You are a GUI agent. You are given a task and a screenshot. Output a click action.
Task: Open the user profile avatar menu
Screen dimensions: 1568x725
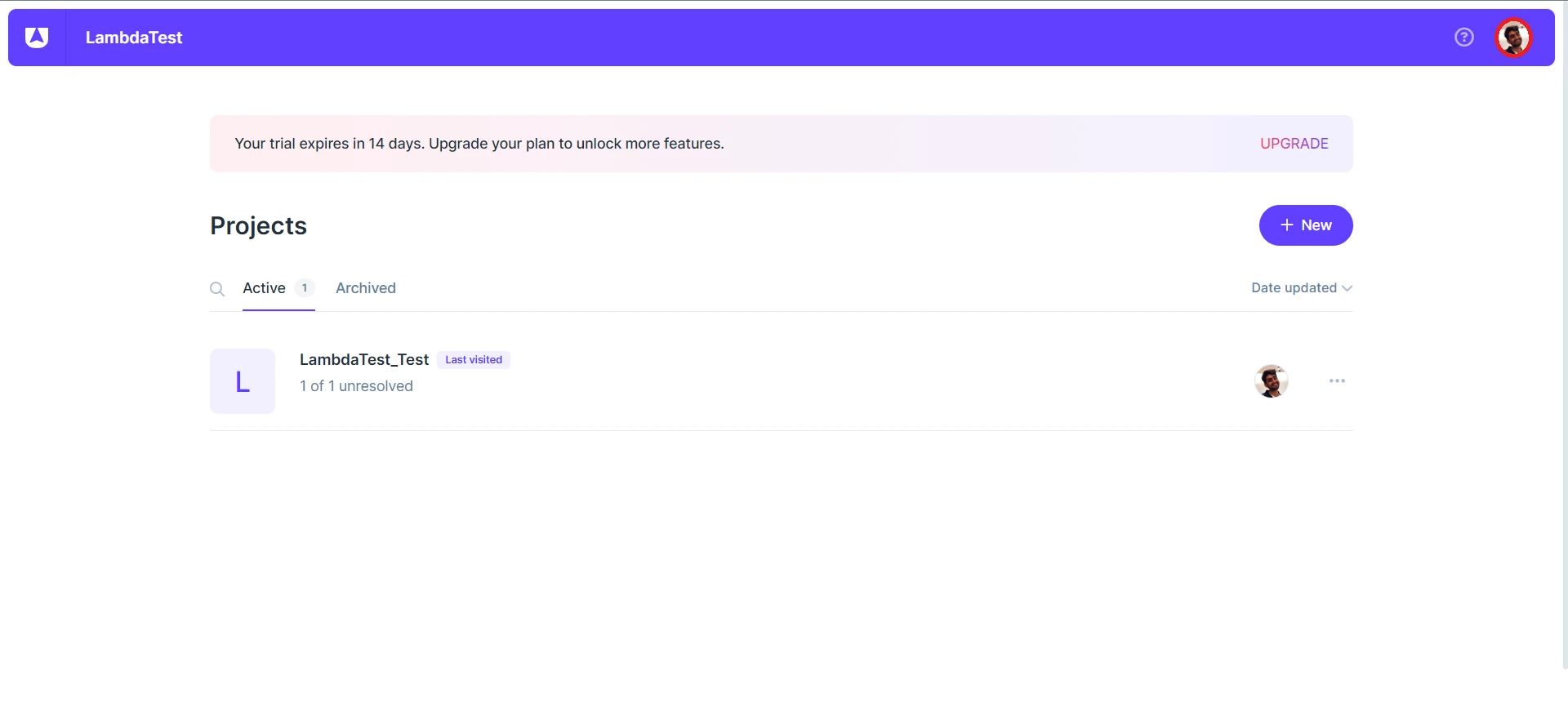click(1513, 38)
